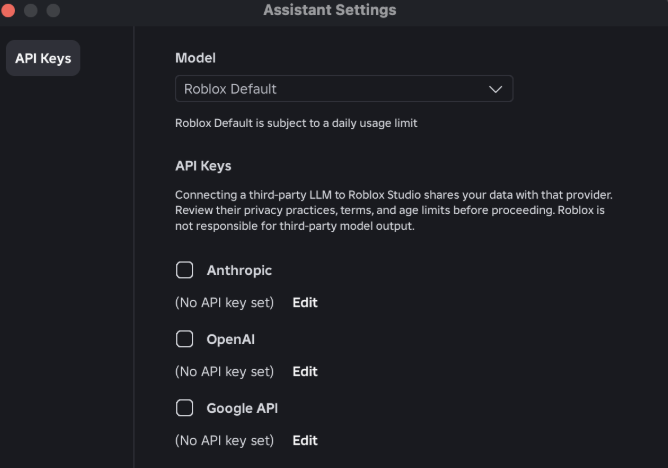Edit the Google API key
The image size is (668, 468).
pos(305,440)
